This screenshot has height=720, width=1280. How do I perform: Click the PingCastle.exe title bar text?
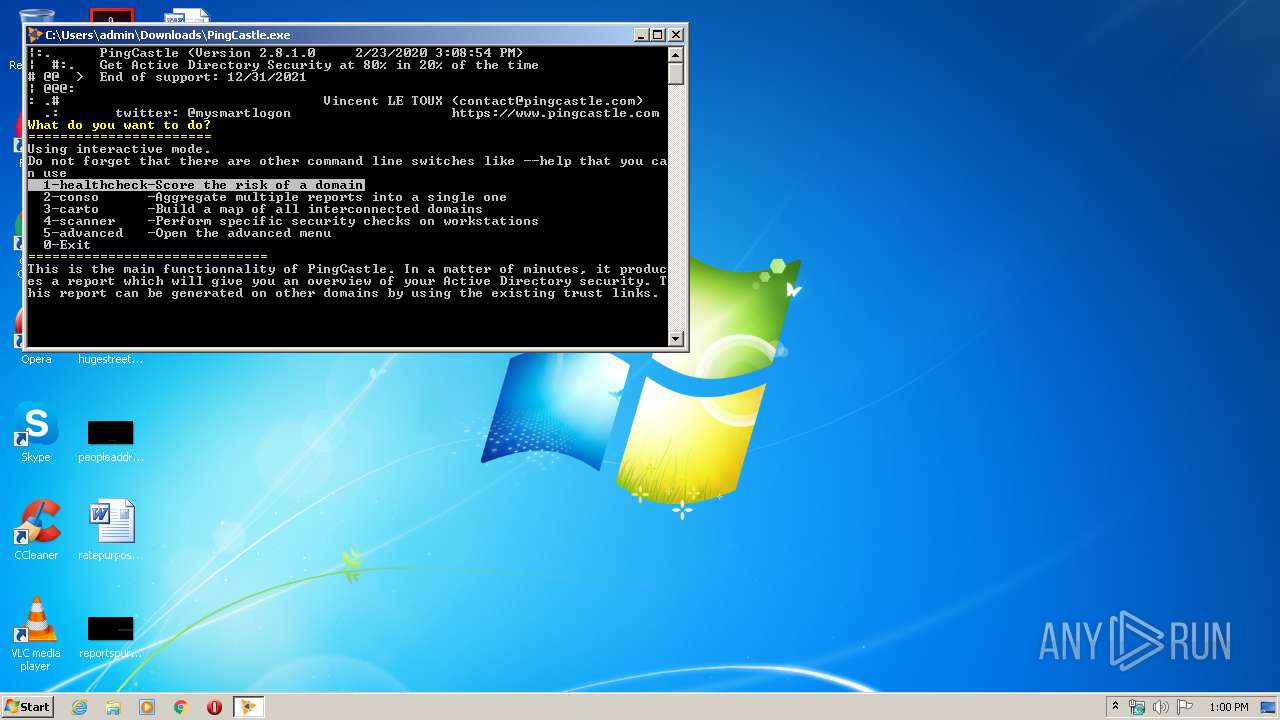tap(168, 35)
